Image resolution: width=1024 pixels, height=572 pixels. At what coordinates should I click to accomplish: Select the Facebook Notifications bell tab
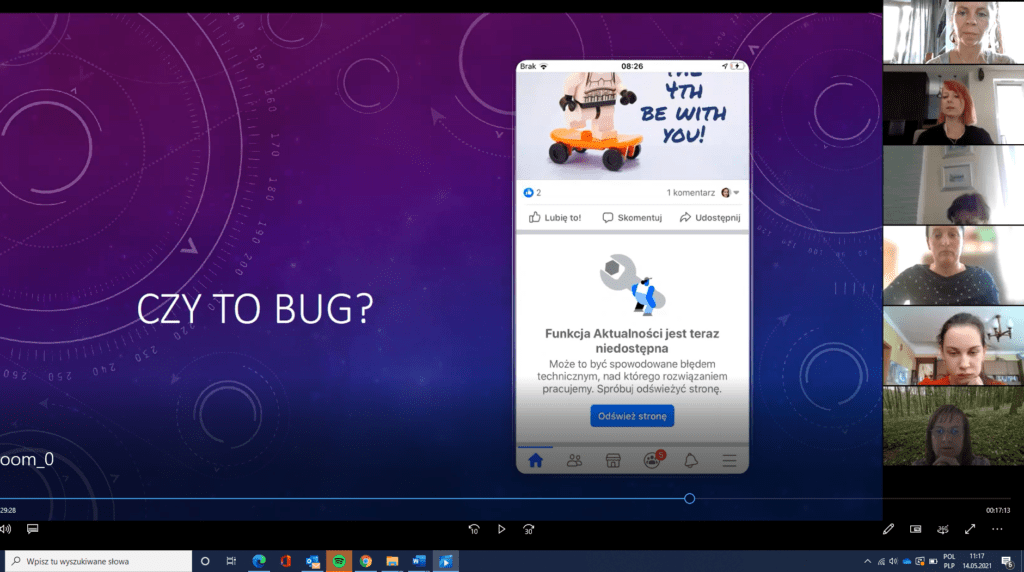(691, 460)
